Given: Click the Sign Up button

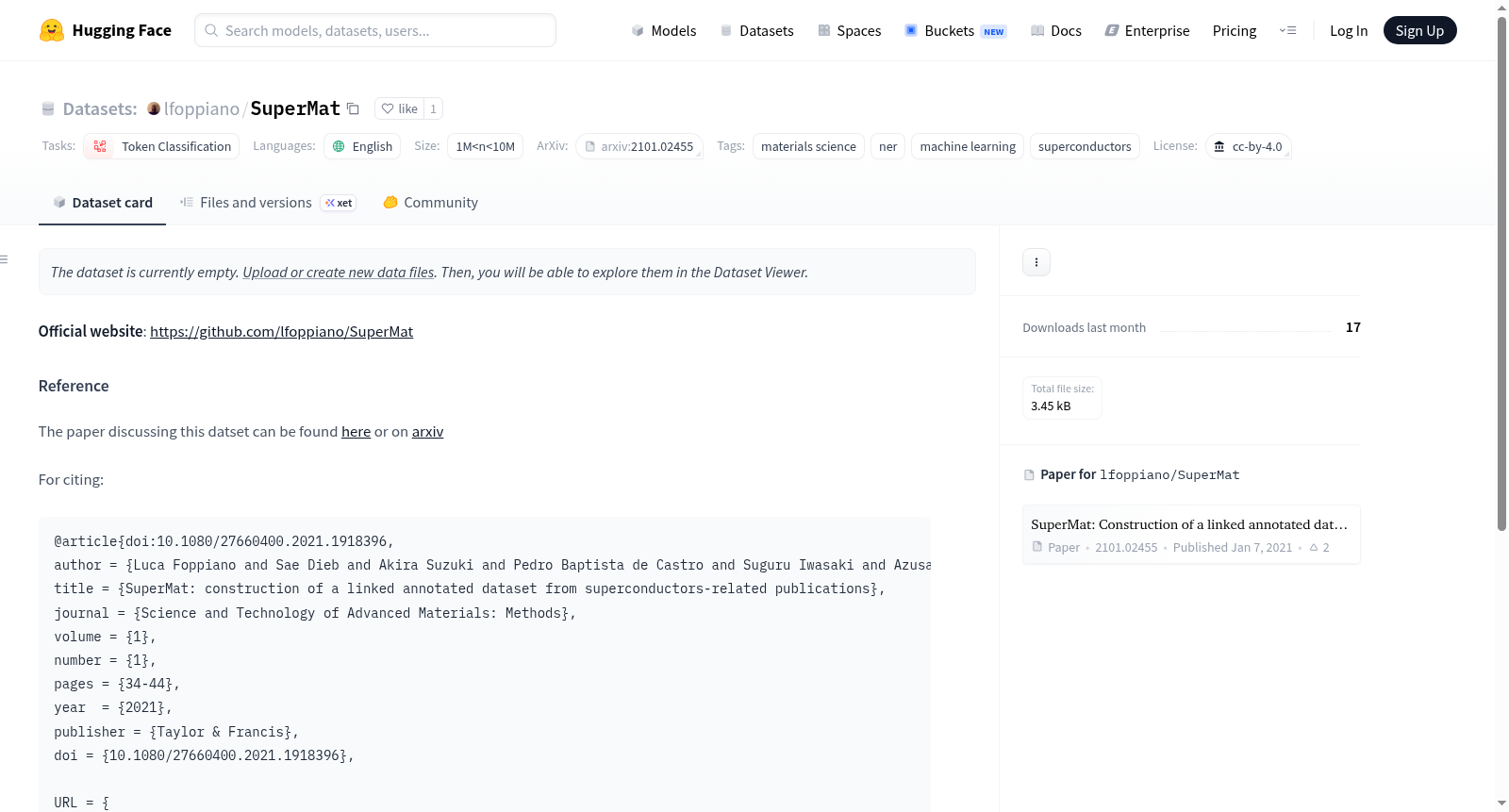Looking at the screenshot, I should click(1419, 30).
